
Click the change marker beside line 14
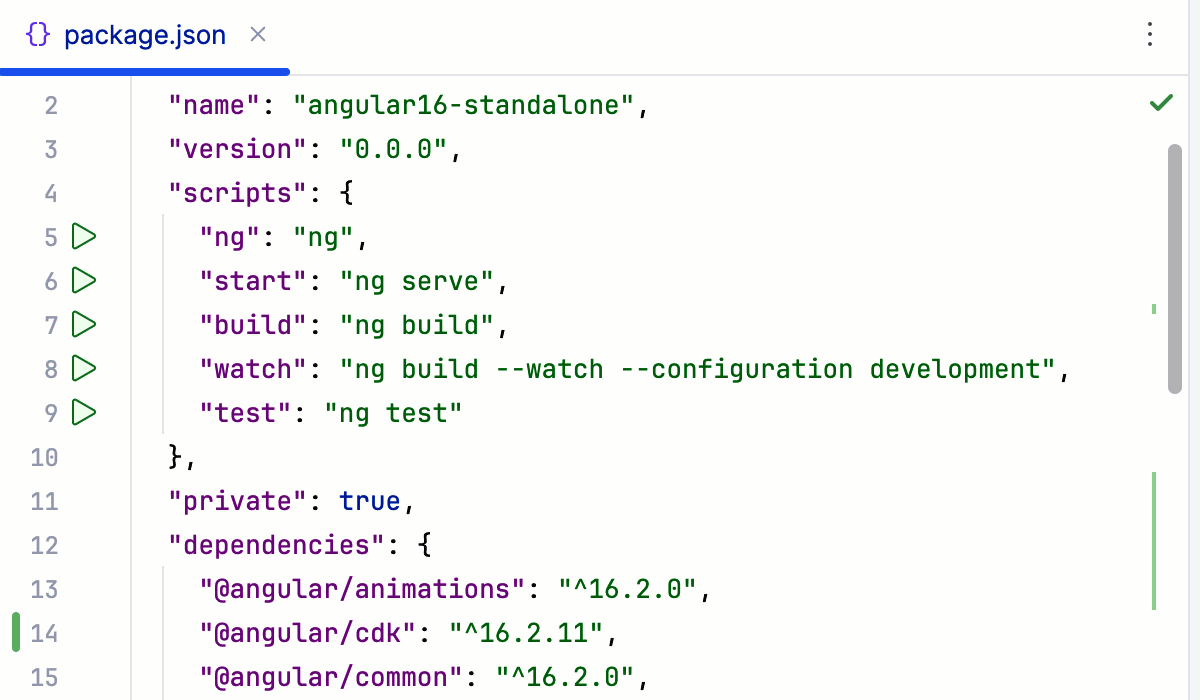(17, 633)
